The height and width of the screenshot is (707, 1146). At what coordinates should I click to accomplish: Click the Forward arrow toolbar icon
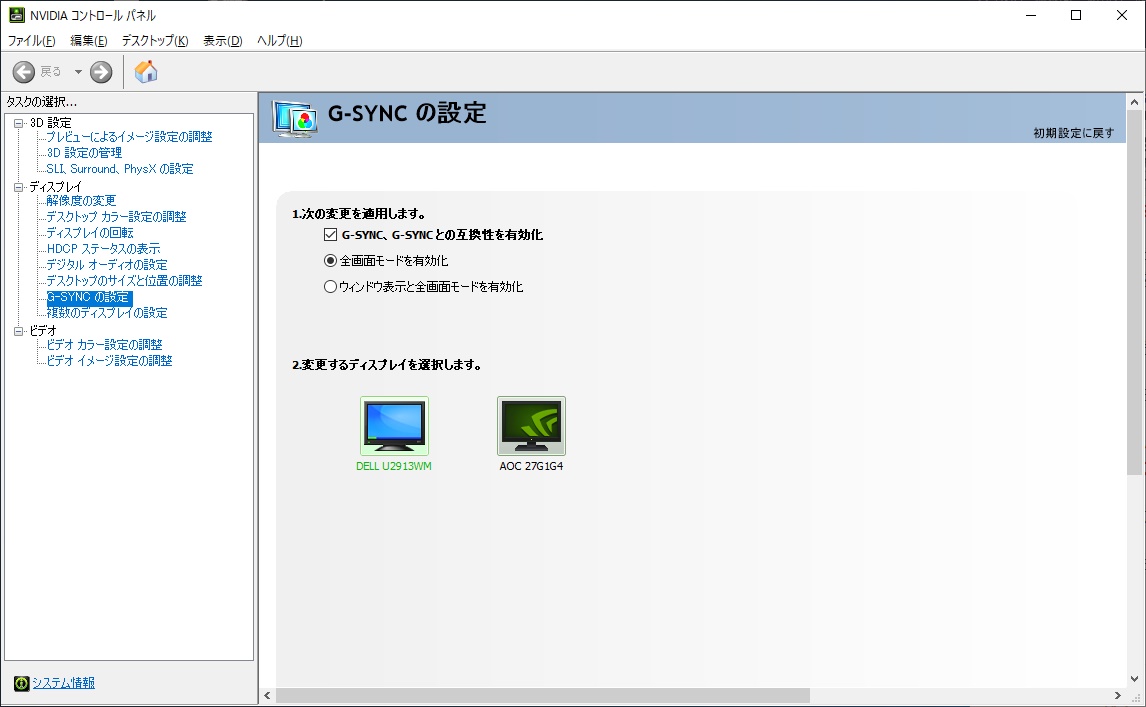click(101, 72)
